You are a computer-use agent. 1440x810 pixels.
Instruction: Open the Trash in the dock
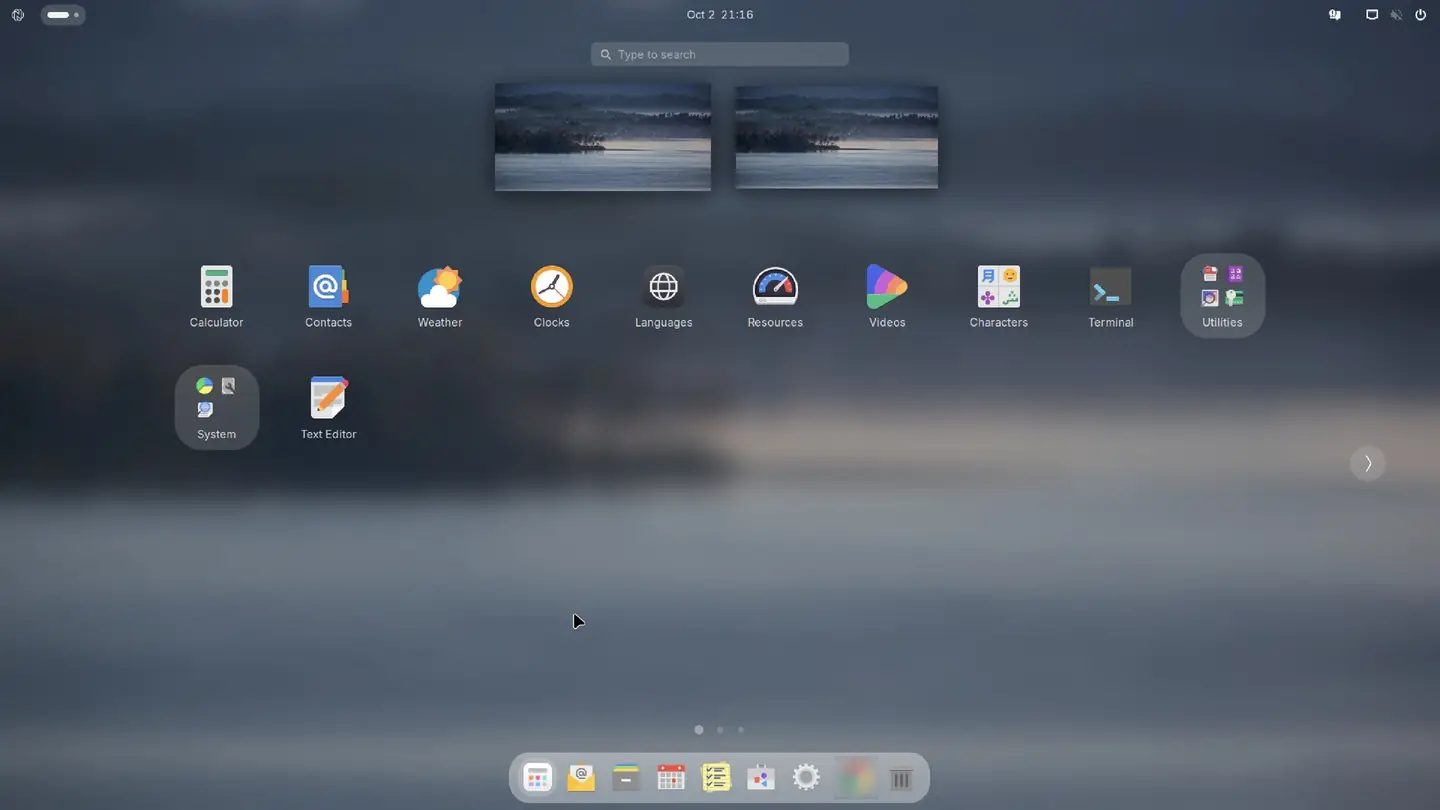(901, 778)
